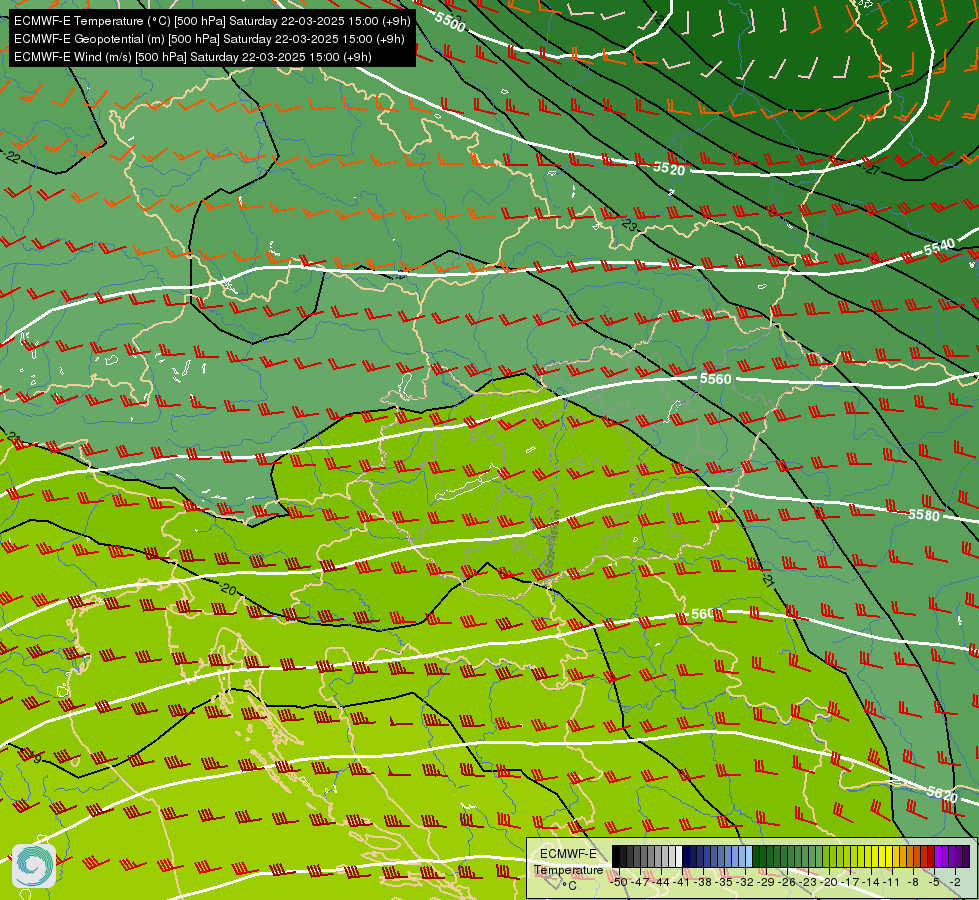
Task: Select the ECMWF-E Wind (m/s) header line
Action: click(193, 57)
